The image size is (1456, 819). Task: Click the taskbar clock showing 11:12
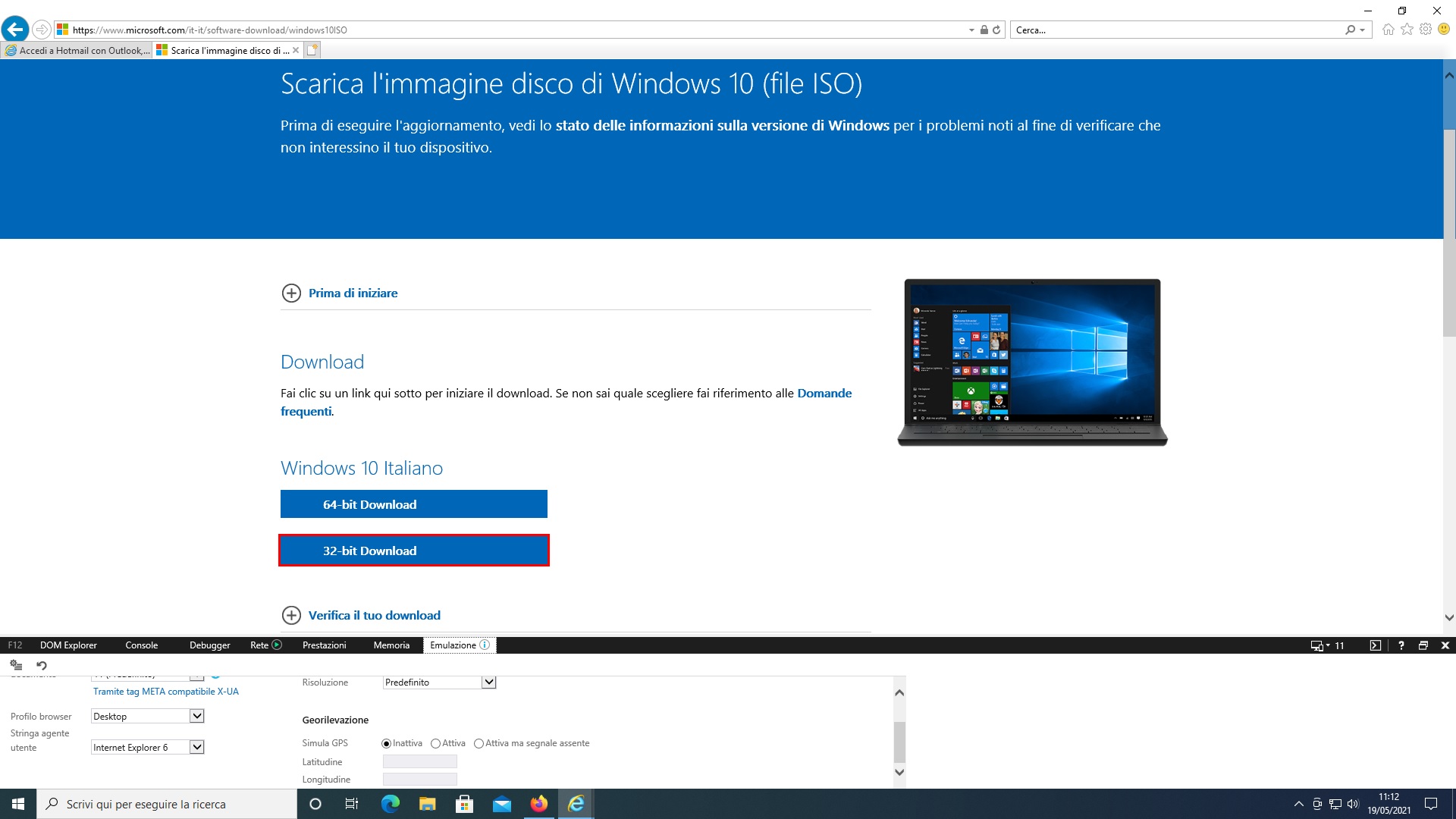pos(1389,804)
